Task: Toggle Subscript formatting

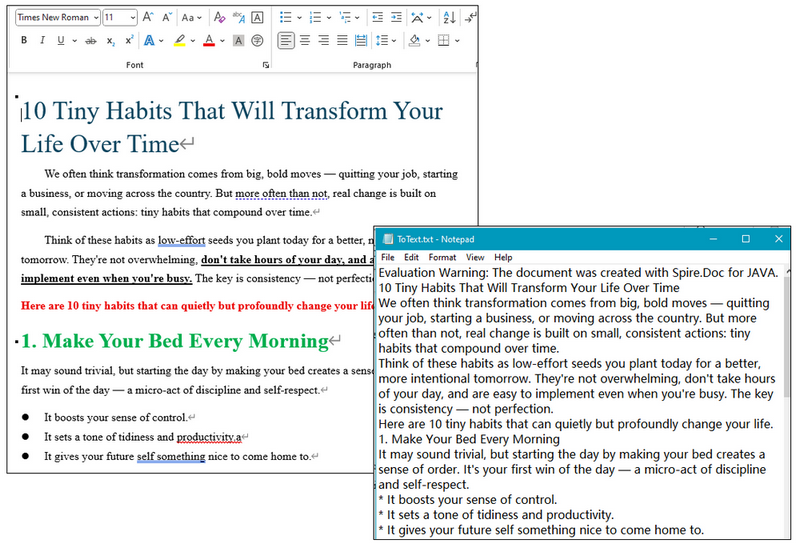Action: pyautogui.click(x=110, y=41)
